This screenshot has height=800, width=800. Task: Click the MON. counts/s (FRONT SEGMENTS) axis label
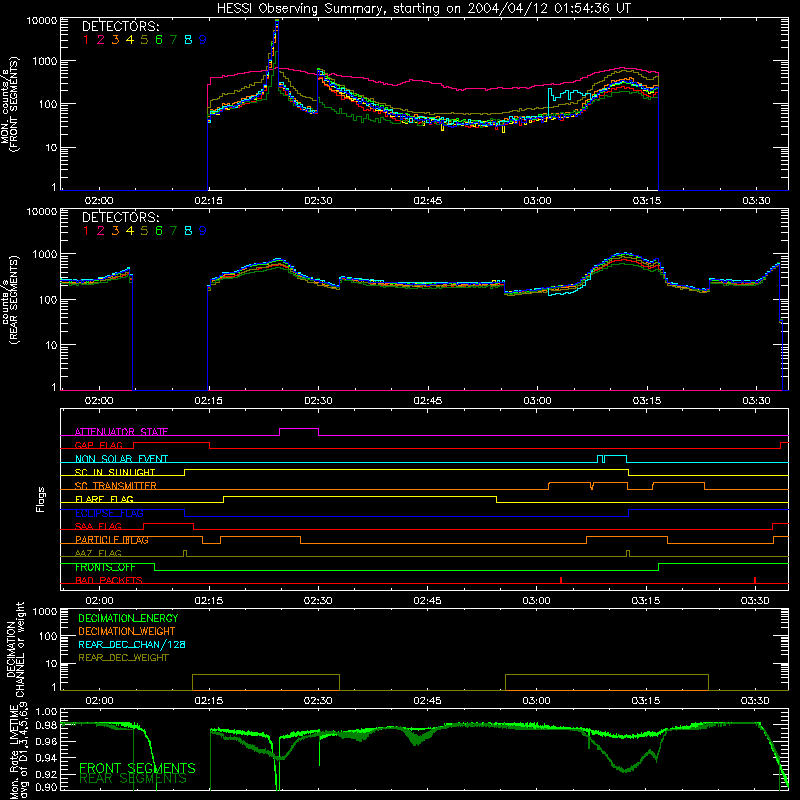click(9, 104)
